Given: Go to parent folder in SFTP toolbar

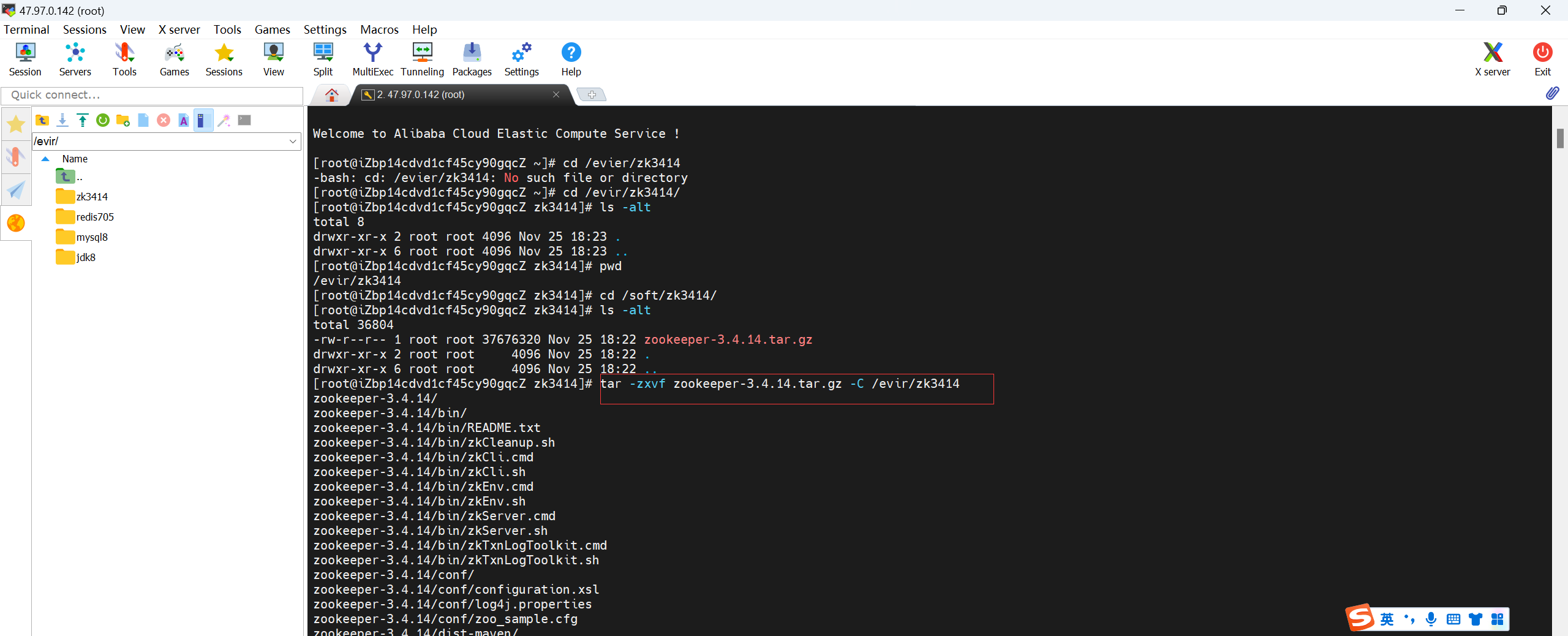Looking at the screenshot, I should click(x=42, y=120).
